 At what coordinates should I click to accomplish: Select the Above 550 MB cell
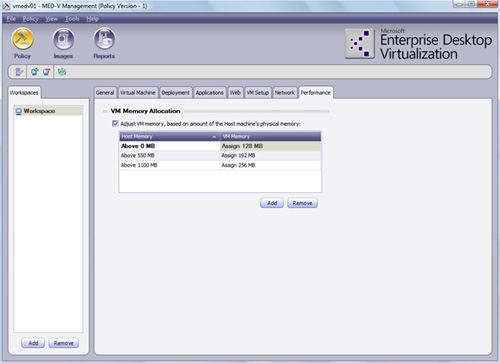[169, 156]
